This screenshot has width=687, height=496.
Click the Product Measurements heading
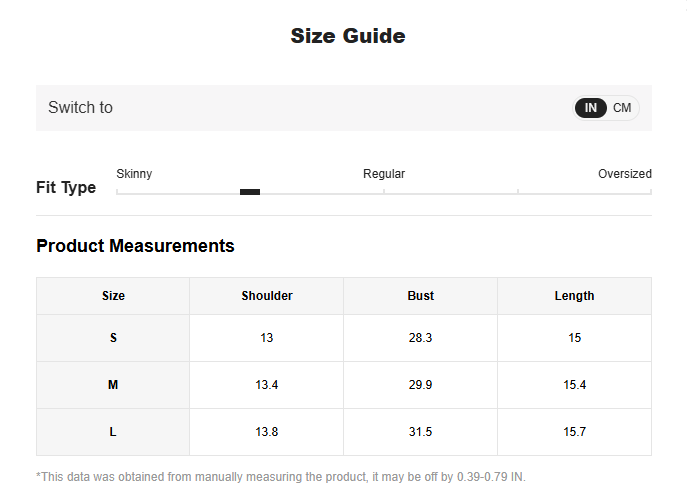135,246
